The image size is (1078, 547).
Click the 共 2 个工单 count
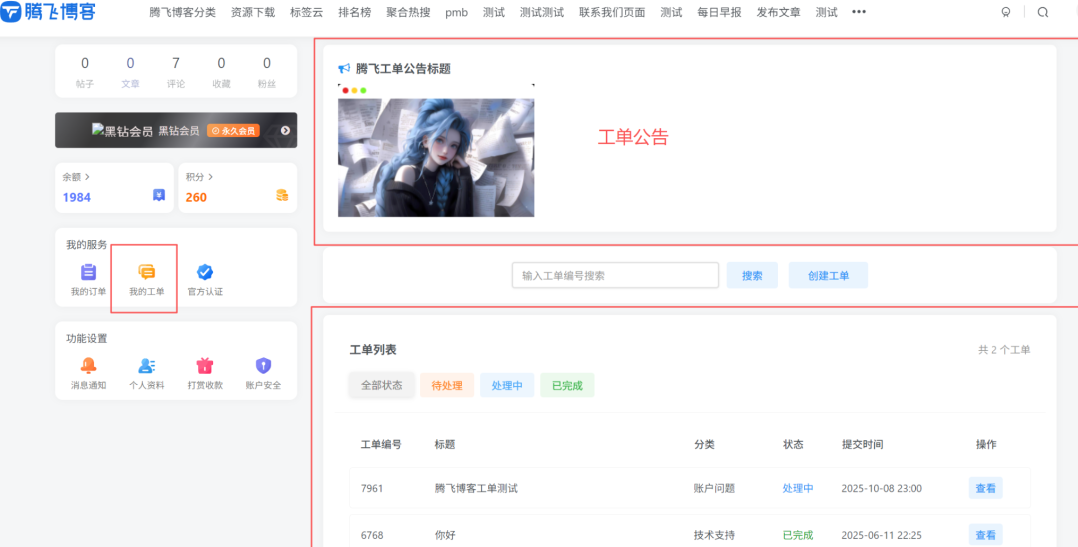[x=1004, y=350]
